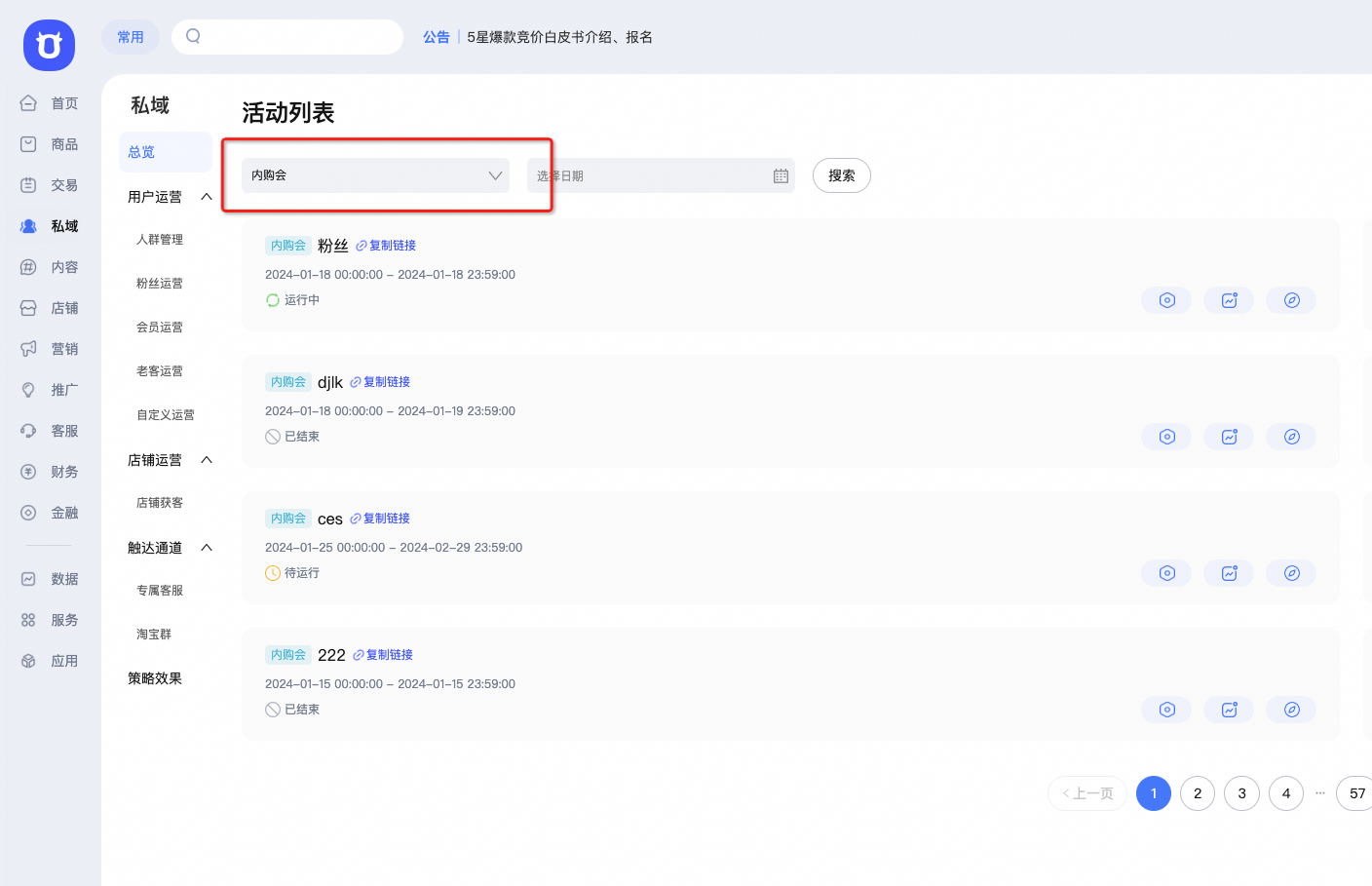
Task: Click edit icon for 222 activity
Action: tap(1291, 710)
